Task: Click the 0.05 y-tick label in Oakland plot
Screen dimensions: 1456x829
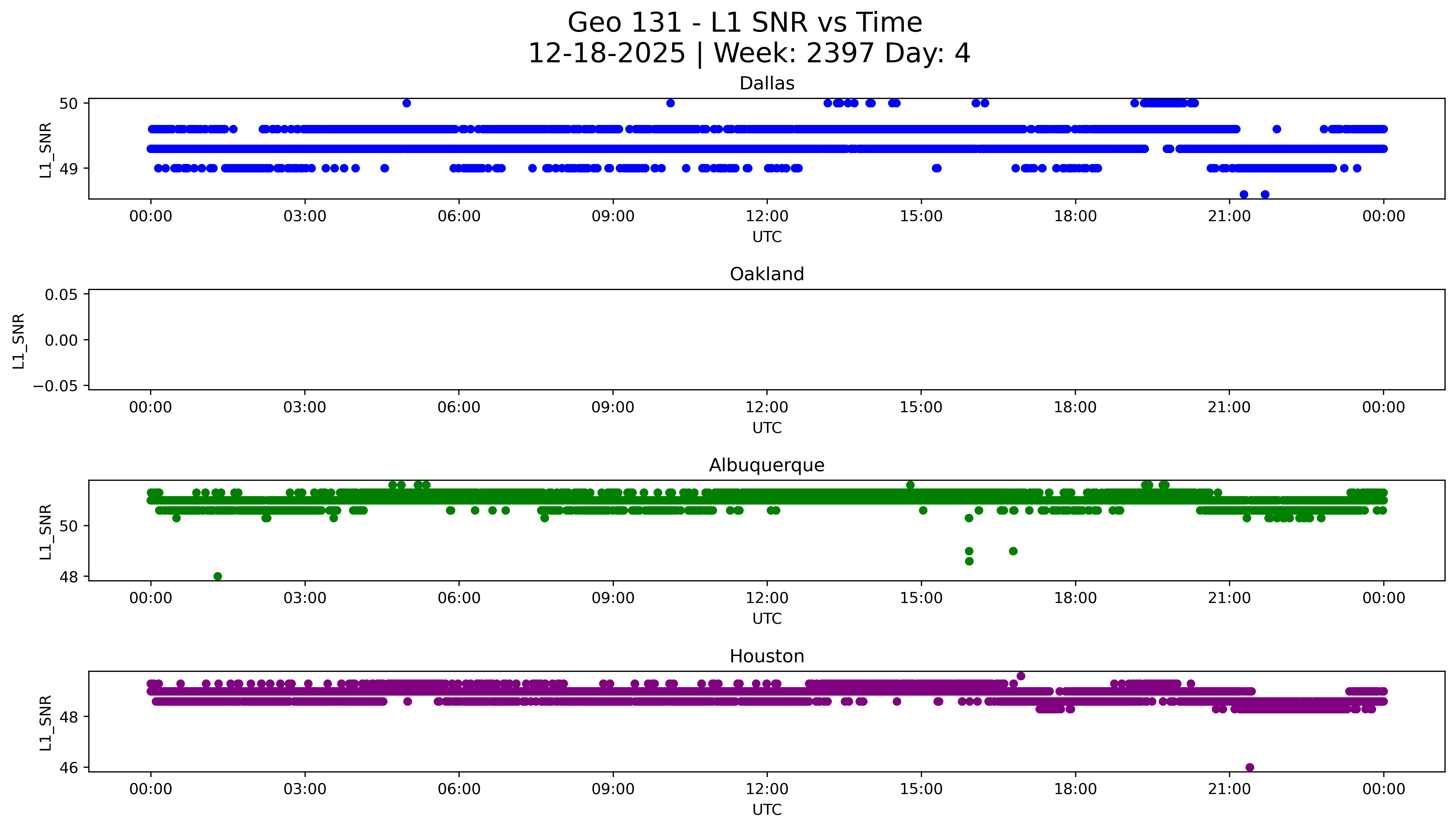Action: [62, 294]
